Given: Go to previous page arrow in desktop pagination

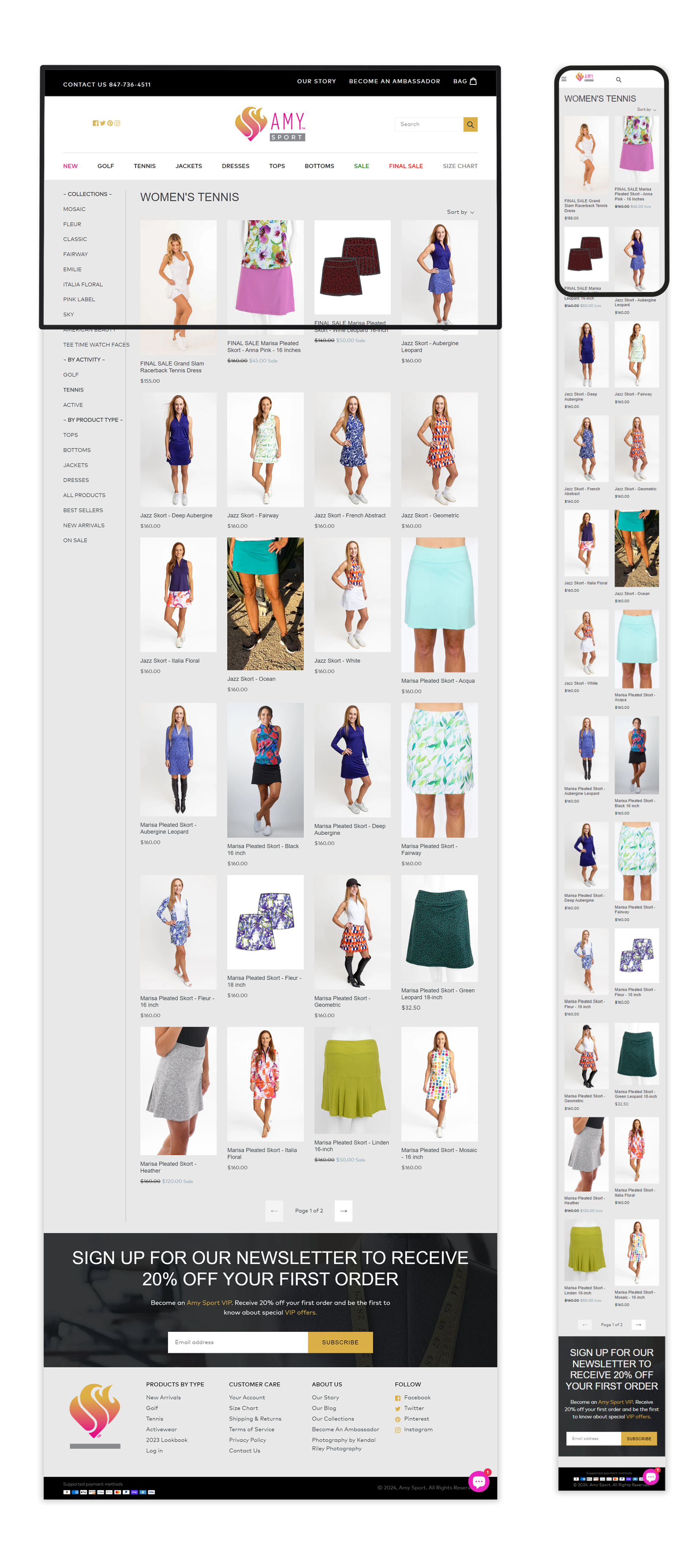Looking at the screenshot, I should coord(274,1211).
